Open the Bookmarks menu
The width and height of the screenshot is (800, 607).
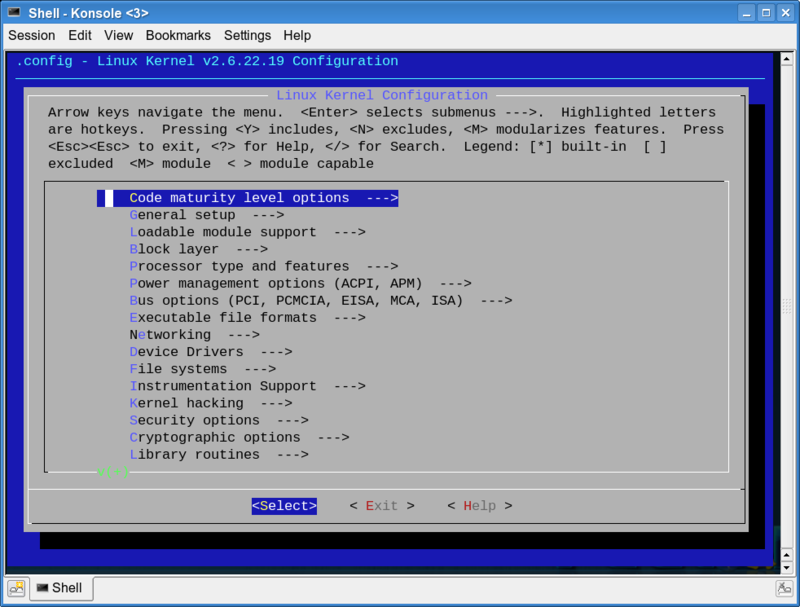tap(178, 35)
